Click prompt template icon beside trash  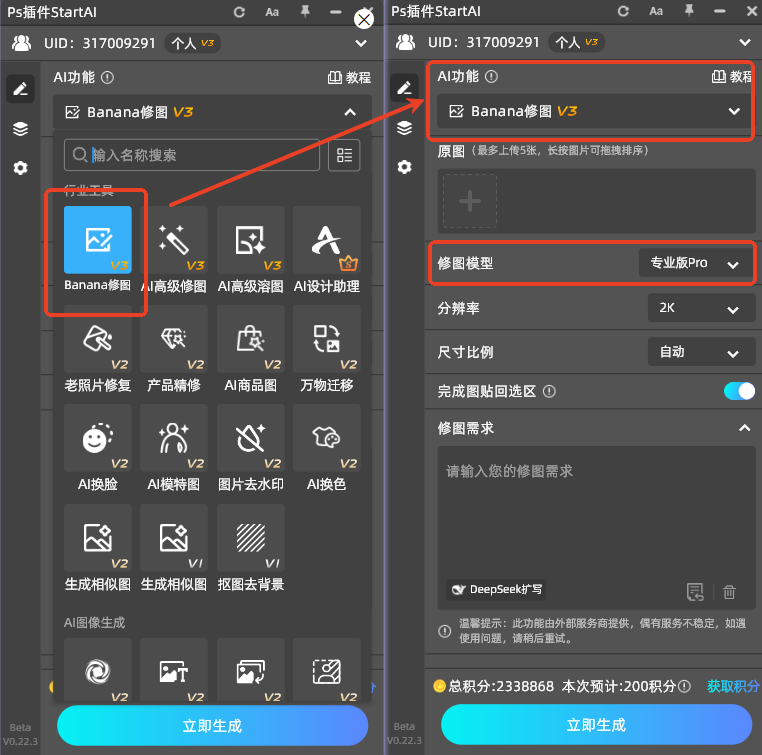click(x=695, y=592)
